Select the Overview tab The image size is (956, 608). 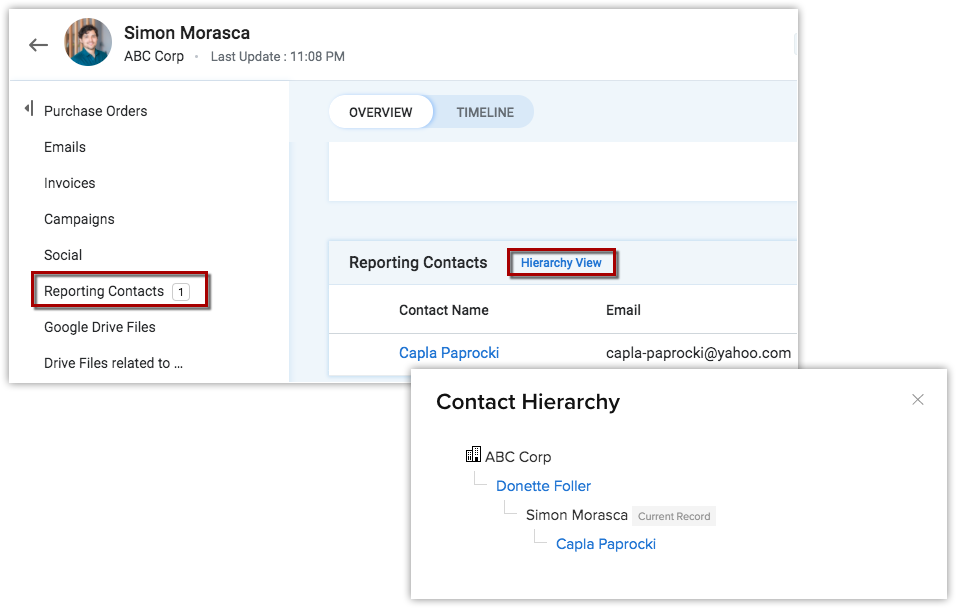click(x=381, y=112)
